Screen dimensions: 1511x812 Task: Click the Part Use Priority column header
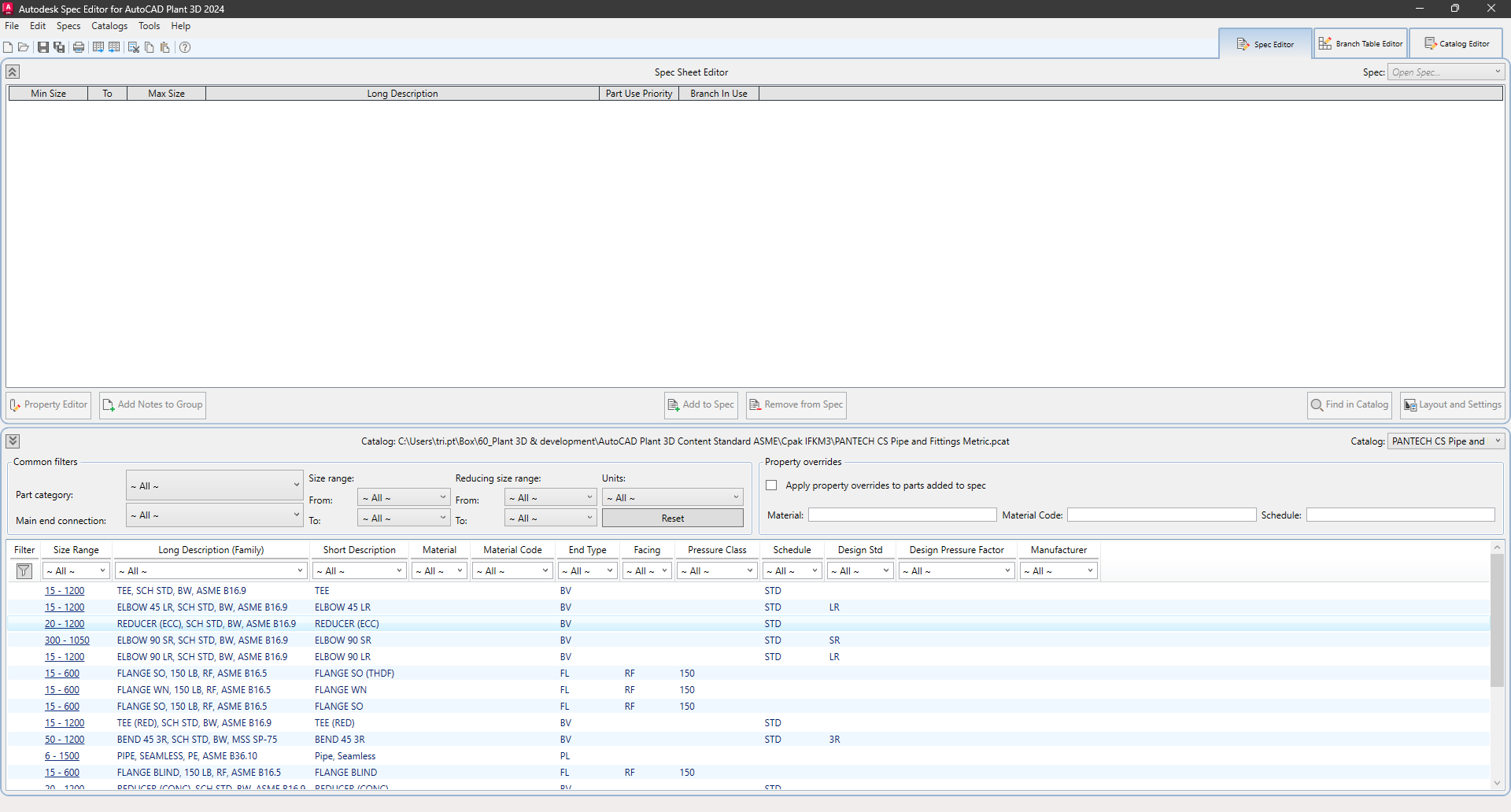tap(639, 94)
